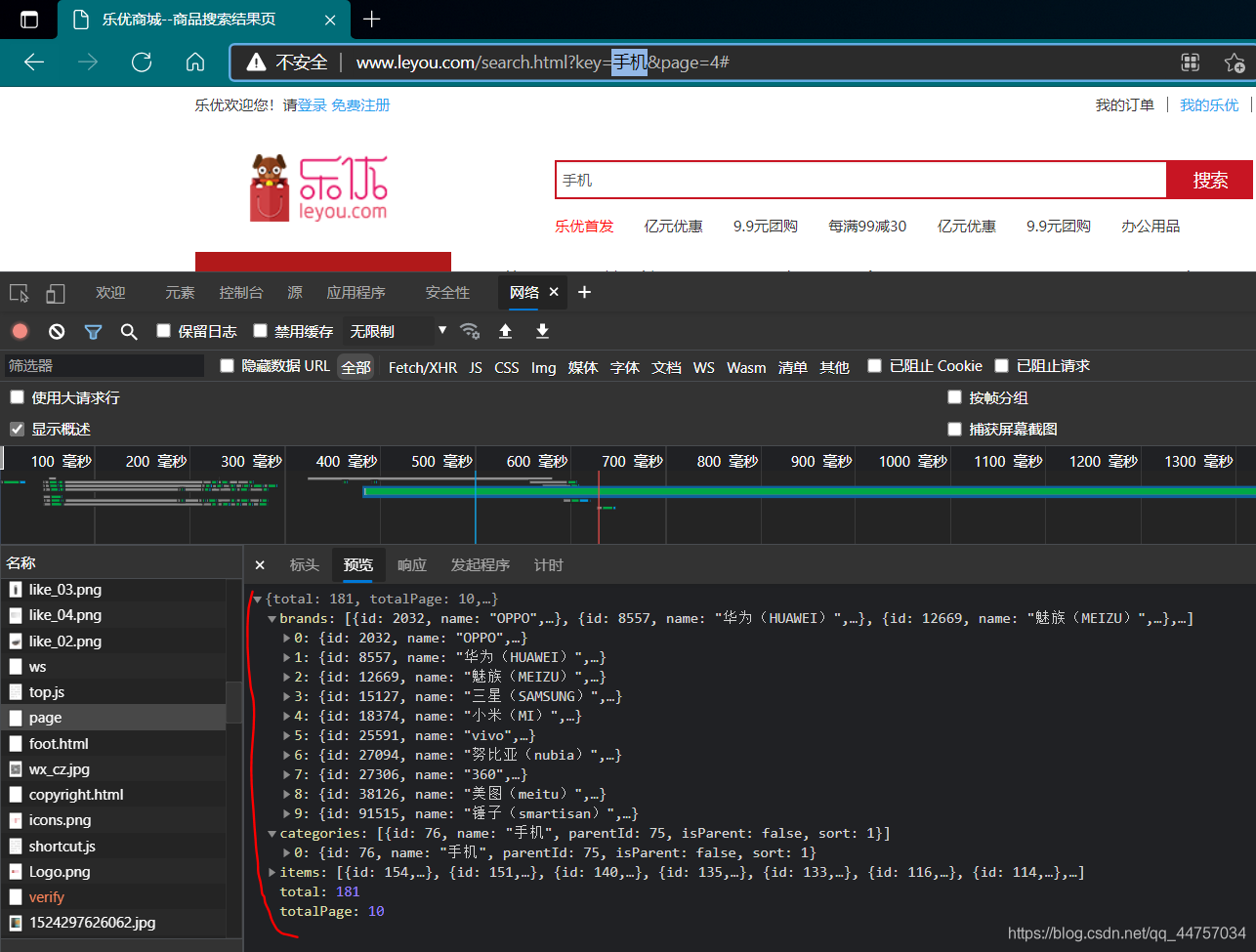This screenshot has width=1256, height=952.
Task: Click the browser back arrow
Action: pos(34,62)
